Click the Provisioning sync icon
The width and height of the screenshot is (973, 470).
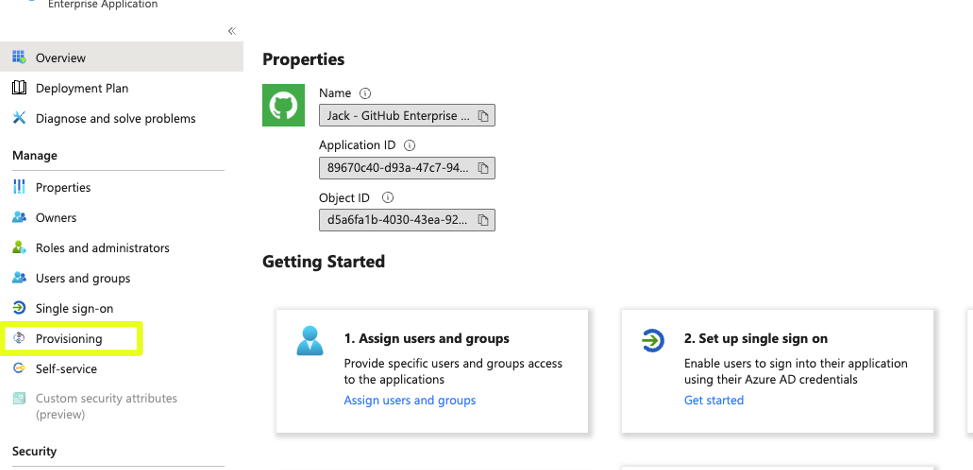tap(19, 338)
